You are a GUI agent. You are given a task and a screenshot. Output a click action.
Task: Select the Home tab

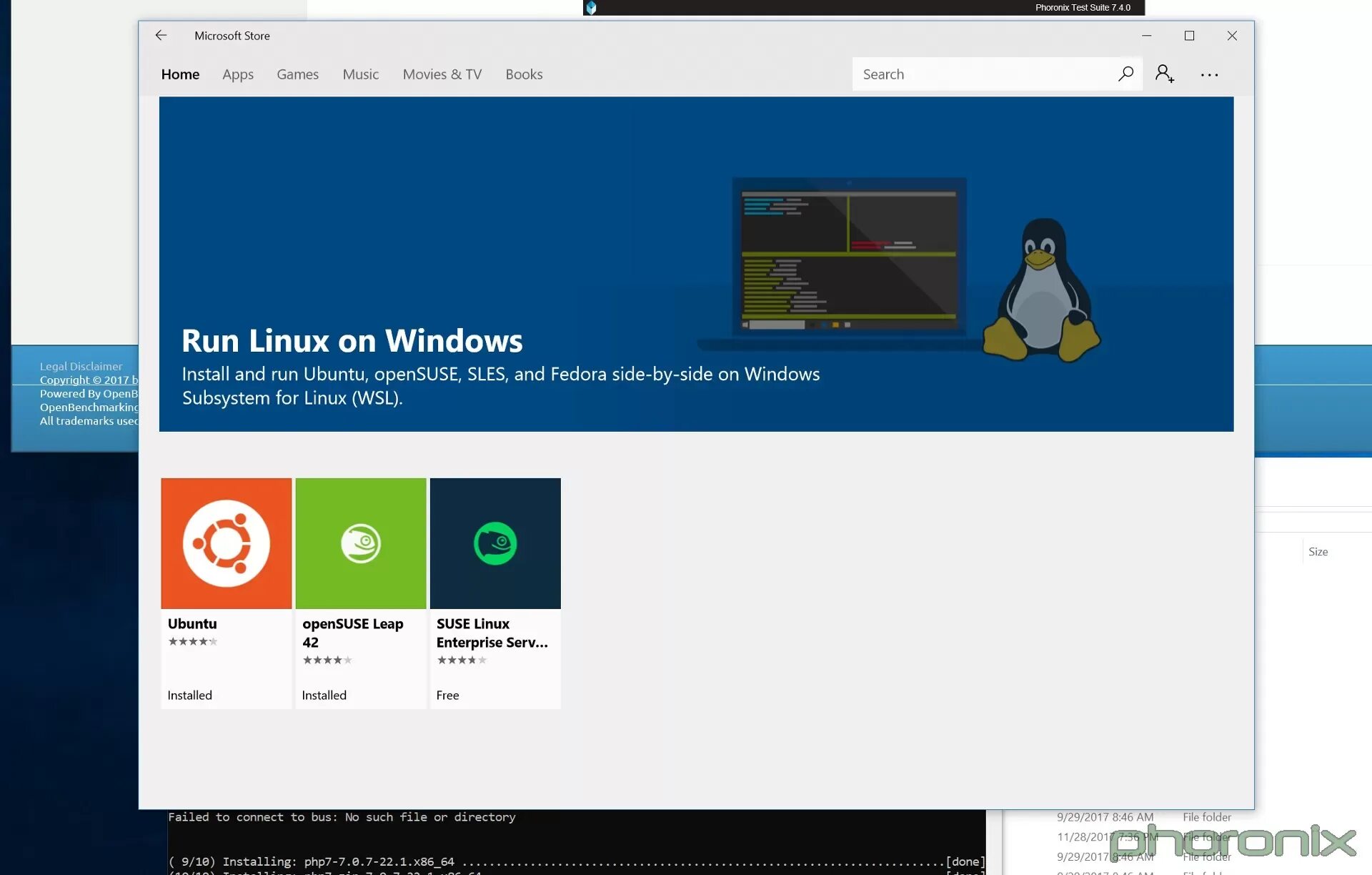click(180, 74)
